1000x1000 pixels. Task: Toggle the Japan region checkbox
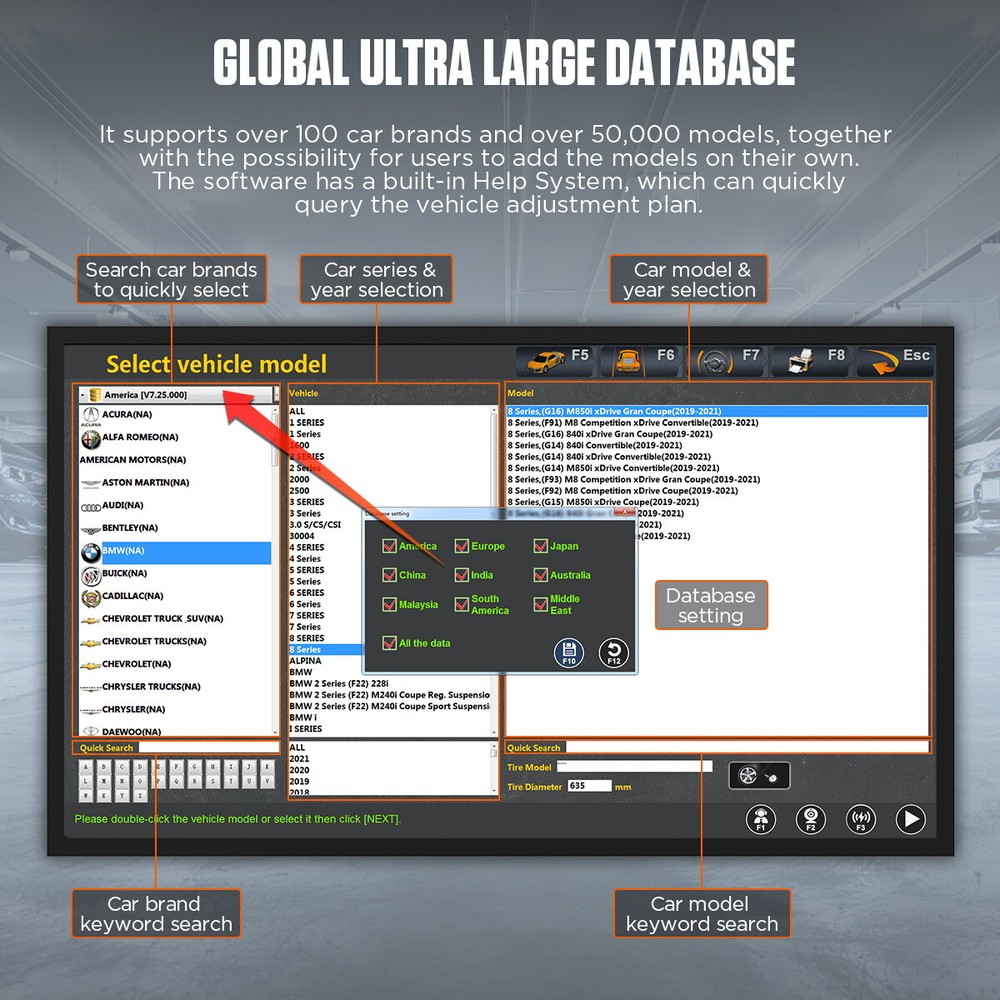(x=541, y=547)
